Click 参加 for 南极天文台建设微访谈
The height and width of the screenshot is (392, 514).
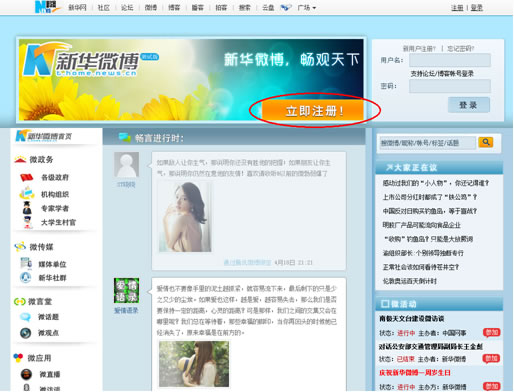coord(491,332)
